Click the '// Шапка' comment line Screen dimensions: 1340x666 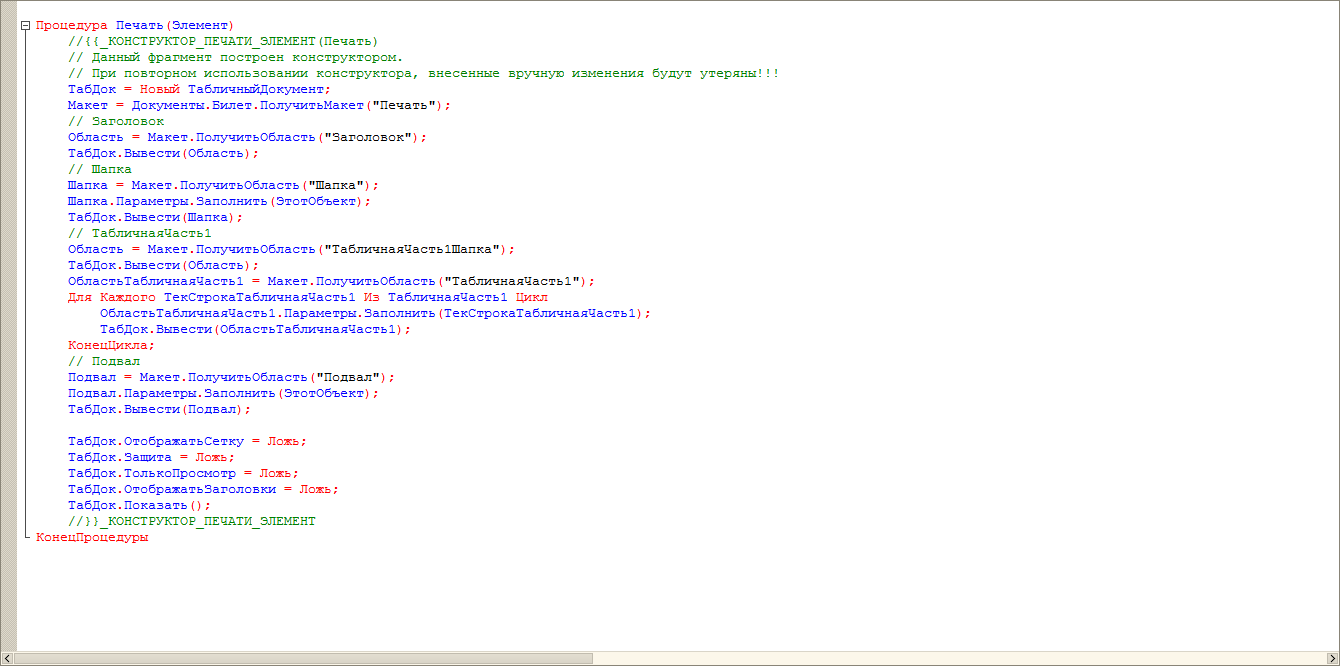(100, 170)
